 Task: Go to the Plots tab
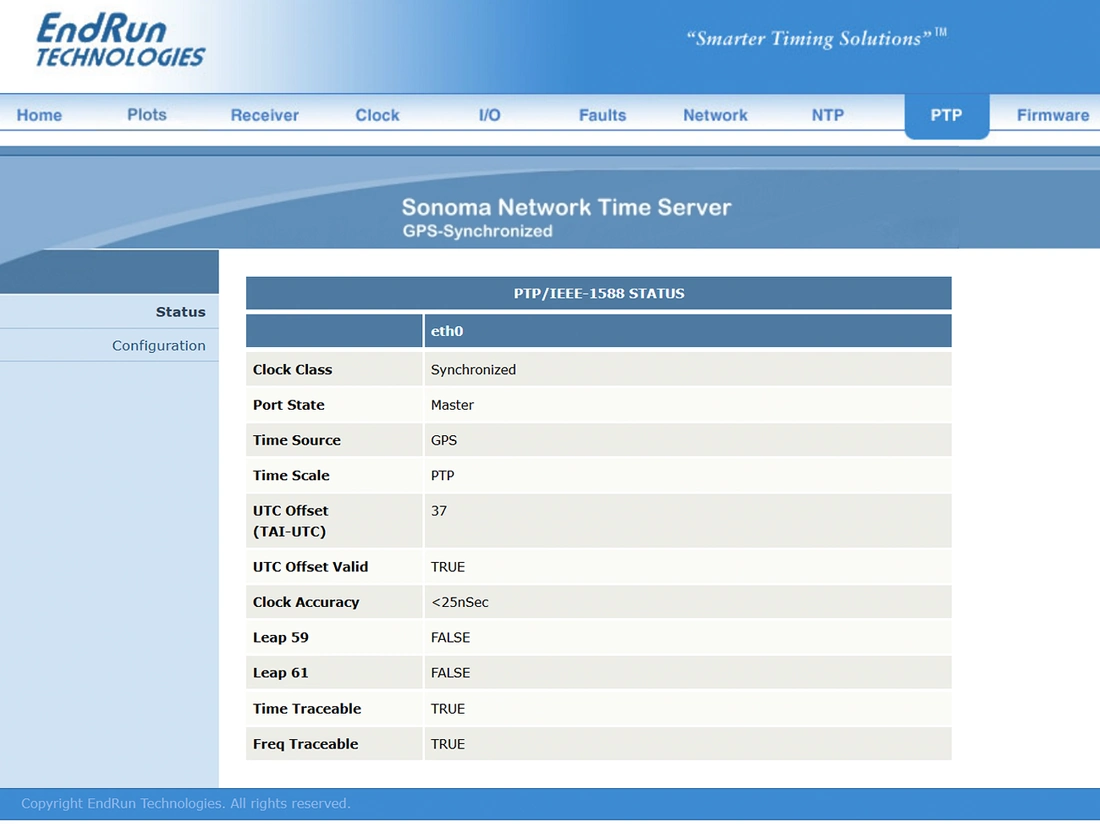pyautogui.click(x=147, y=114)
